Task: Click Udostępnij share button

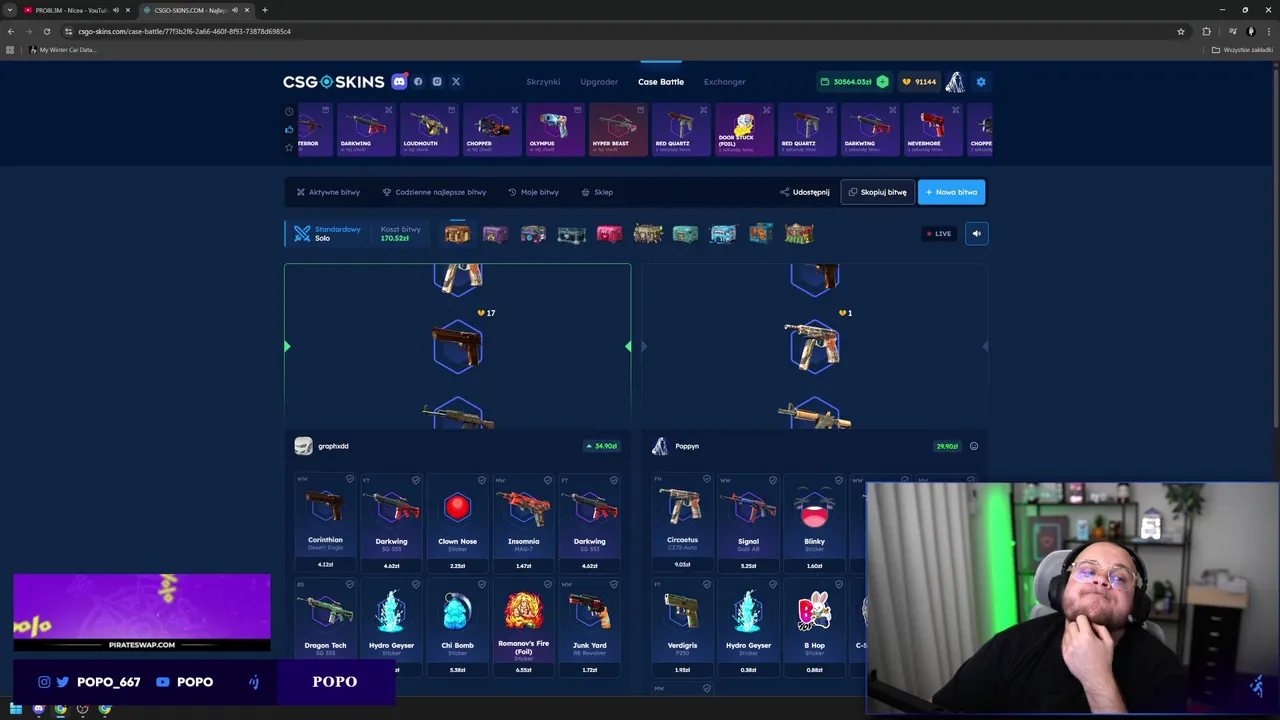Action: [x=805, y=192]
